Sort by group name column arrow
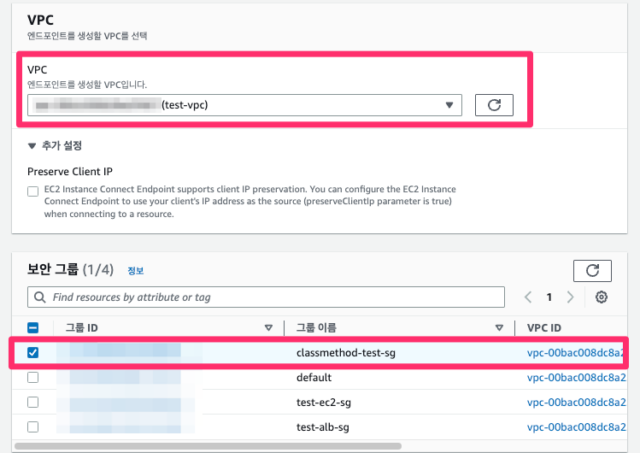Viewport: 640px width, 453px height. click(x=498, y=328)
